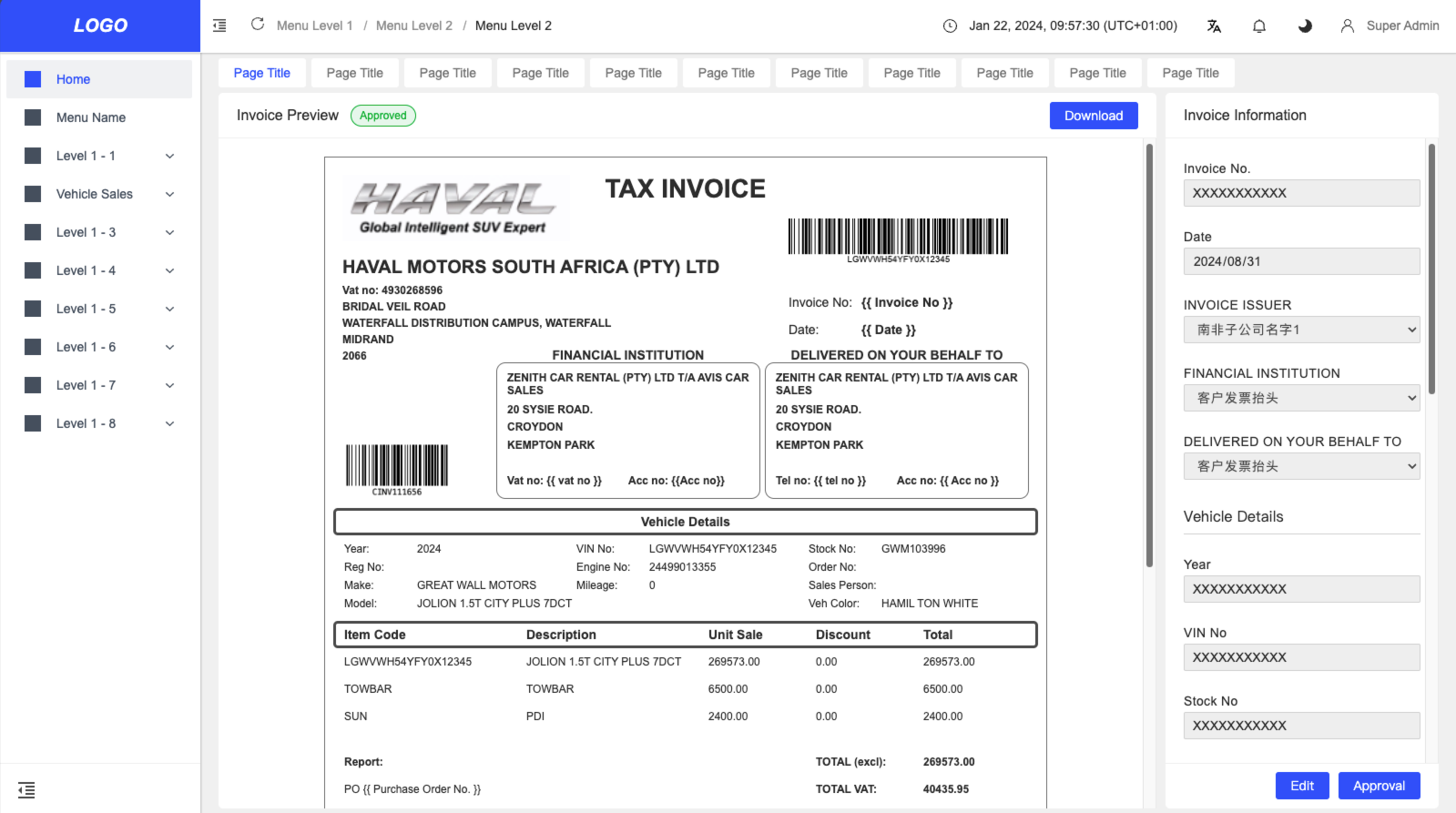Expand the Level 1 - 4 chevron
The height and width of the screenshot is (813, 1456).
point(169,270)
